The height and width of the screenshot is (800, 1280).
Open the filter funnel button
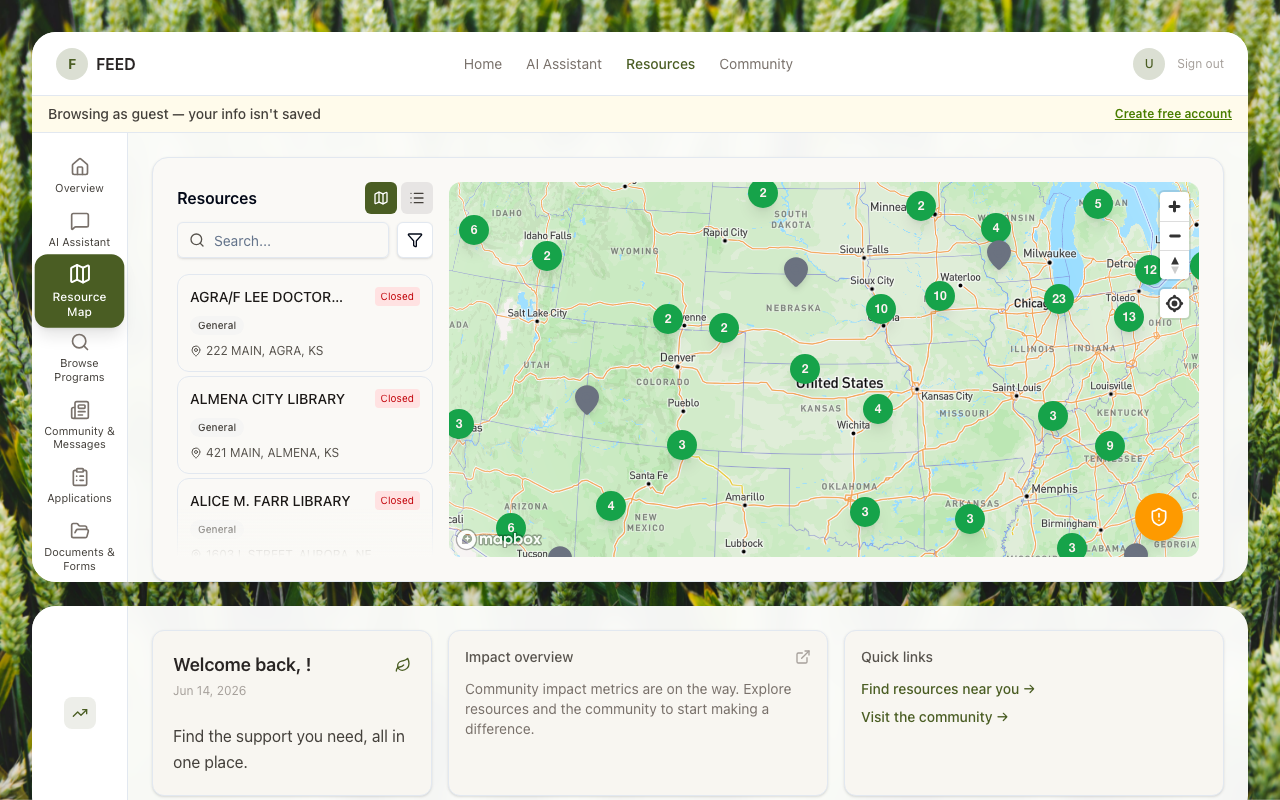click(x=415, y=240)
